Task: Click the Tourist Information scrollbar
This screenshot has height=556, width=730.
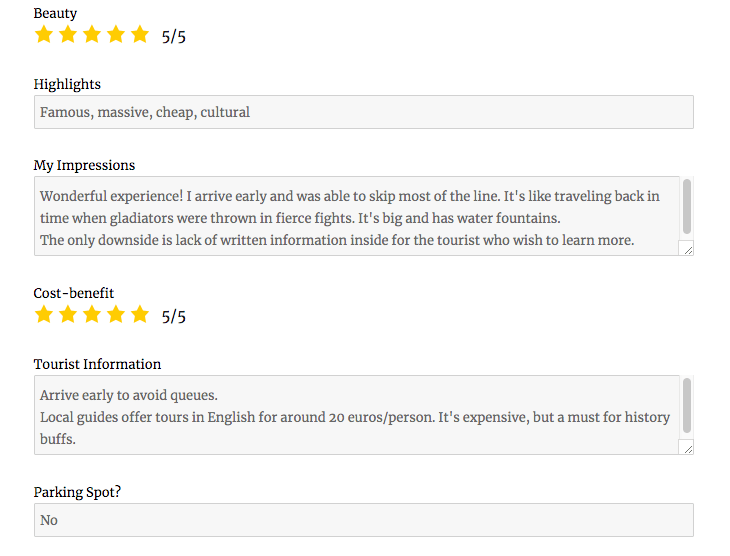Action: tap(687, 406)
